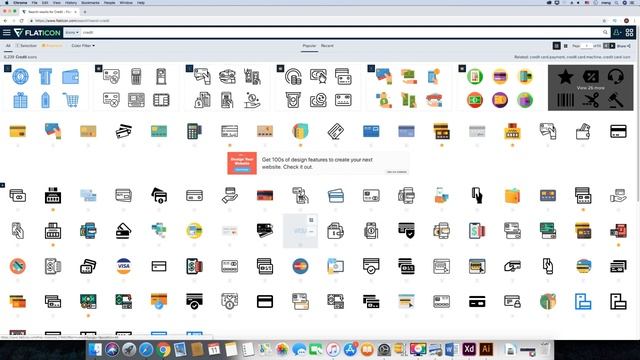Click the search magnifier icon
The width and height of the screenshot is (640, 360).
[605, 32]
